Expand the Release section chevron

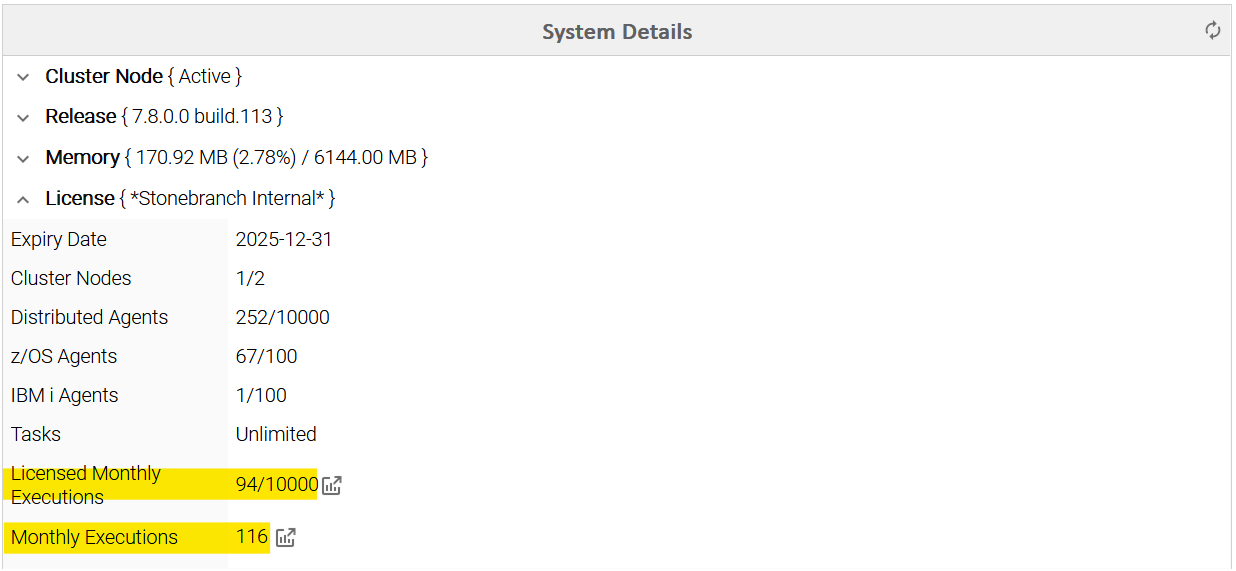click(x=24, y=118)
